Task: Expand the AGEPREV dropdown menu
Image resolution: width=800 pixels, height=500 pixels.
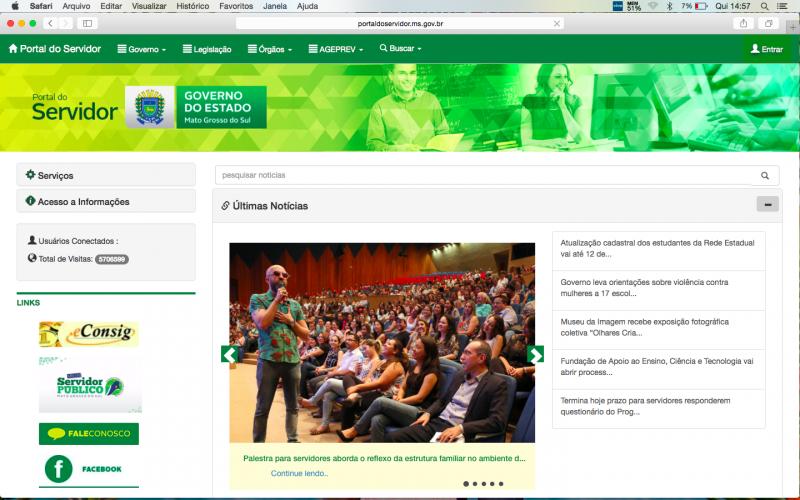Action: (336, 49)
